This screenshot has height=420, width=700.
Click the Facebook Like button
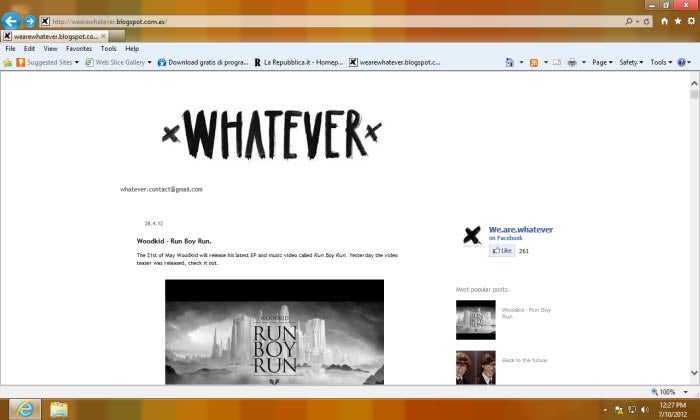tap(501, 251)
